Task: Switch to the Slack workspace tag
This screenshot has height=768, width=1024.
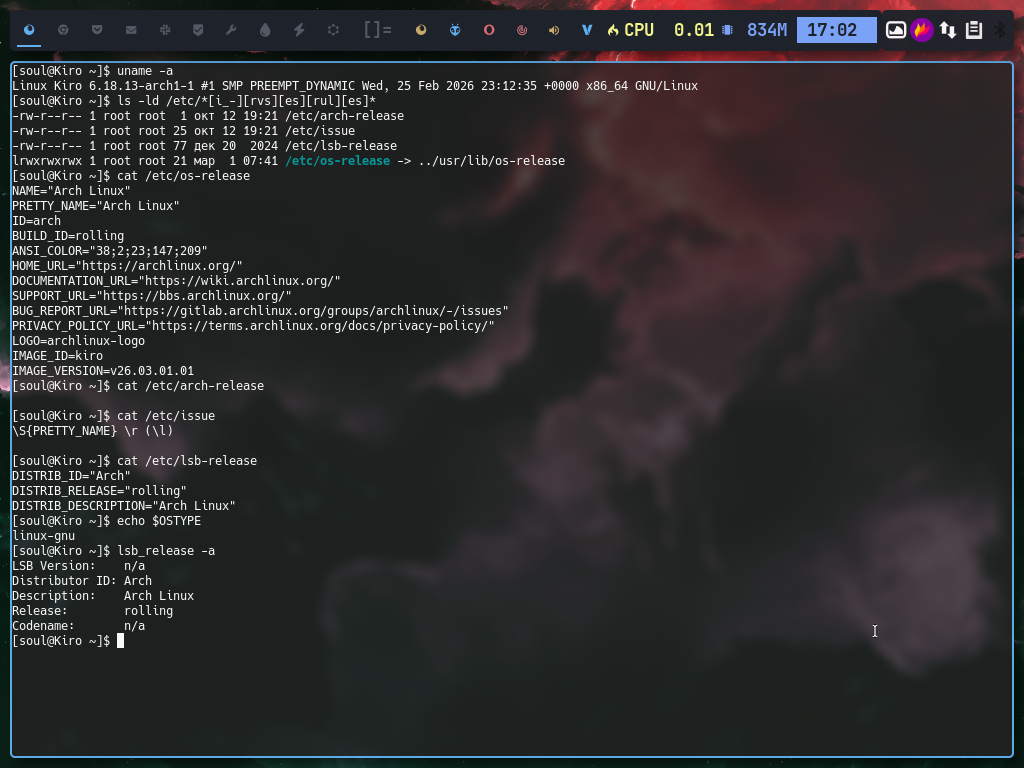Action: click(165, 30)
